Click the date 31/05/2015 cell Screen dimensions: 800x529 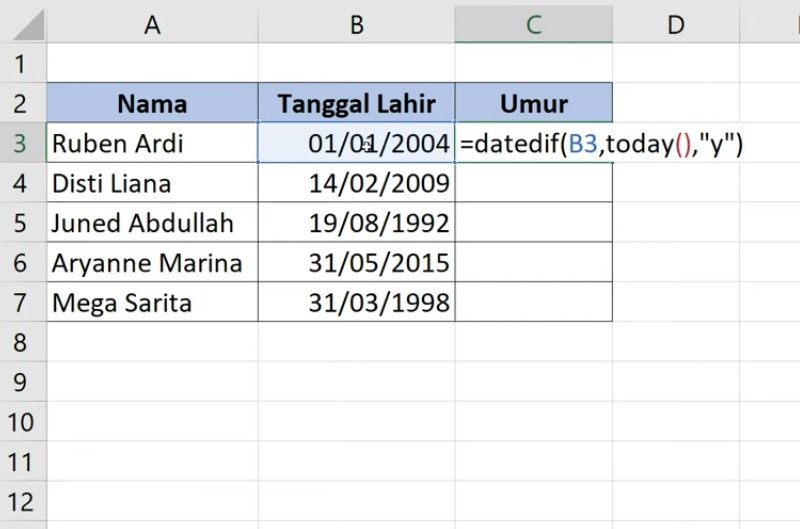(356, 263)
